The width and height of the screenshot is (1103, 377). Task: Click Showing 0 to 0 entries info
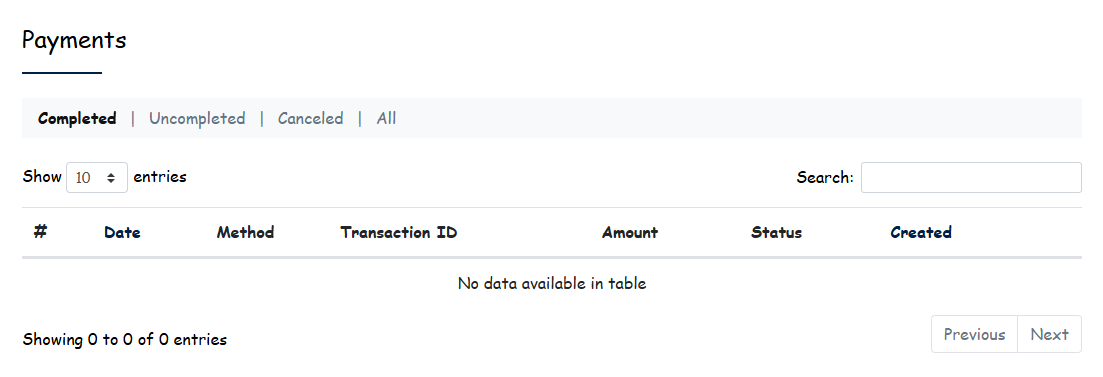125,340
